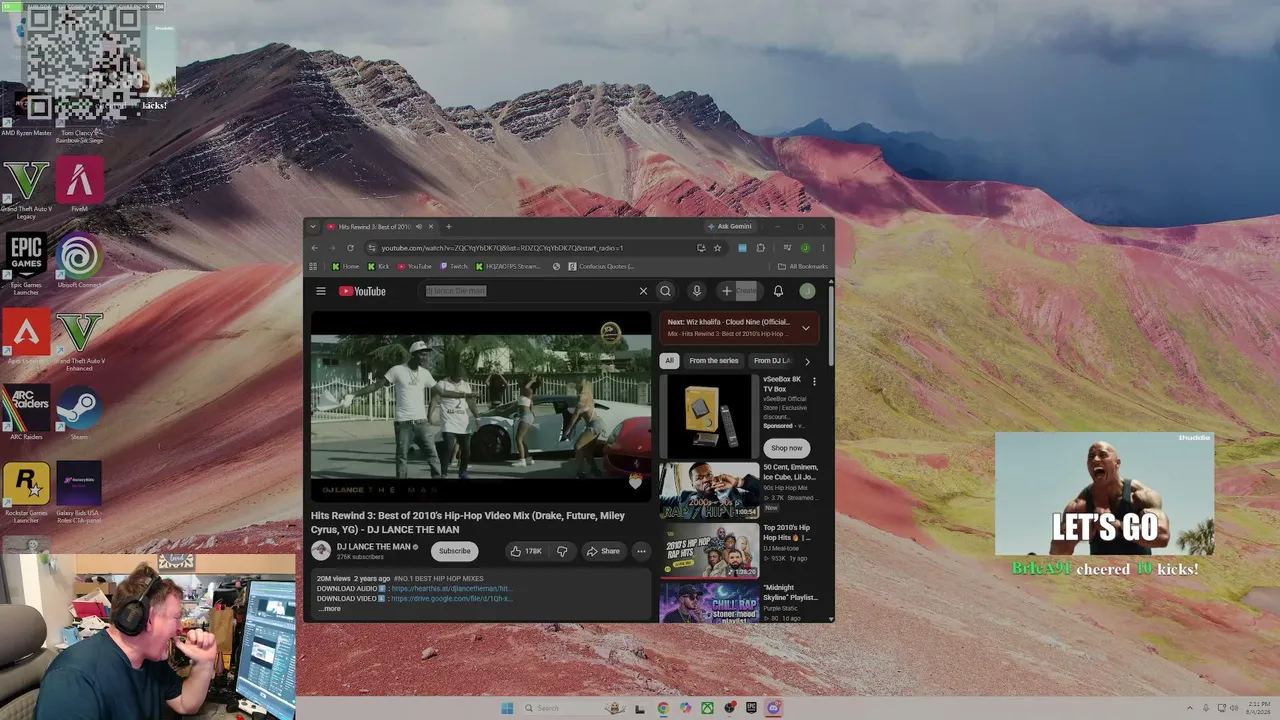This screenshot has height=720, width=1280.
Task: Open Chrome apps grid in bookmarks bar
Action: (313, 267)
